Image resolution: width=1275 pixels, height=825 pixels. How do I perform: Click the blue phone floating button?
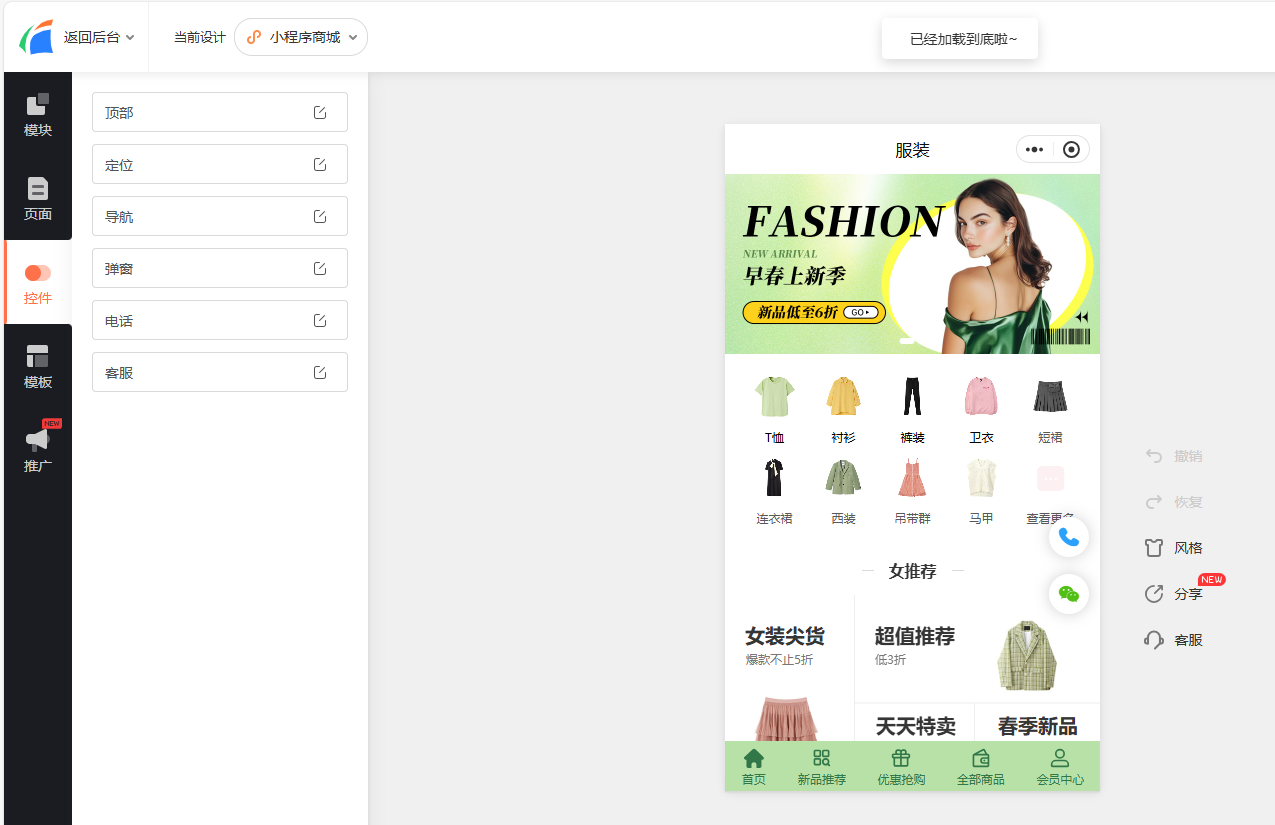pos(1069,537)
